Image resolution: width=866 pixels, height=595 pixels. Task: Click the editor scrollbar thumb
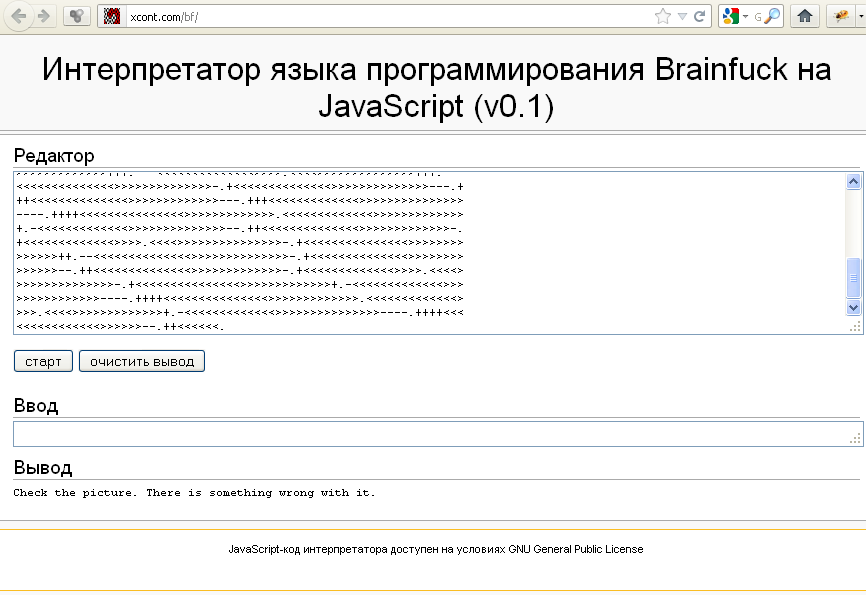pyautogui.click(x=853, y=278)
